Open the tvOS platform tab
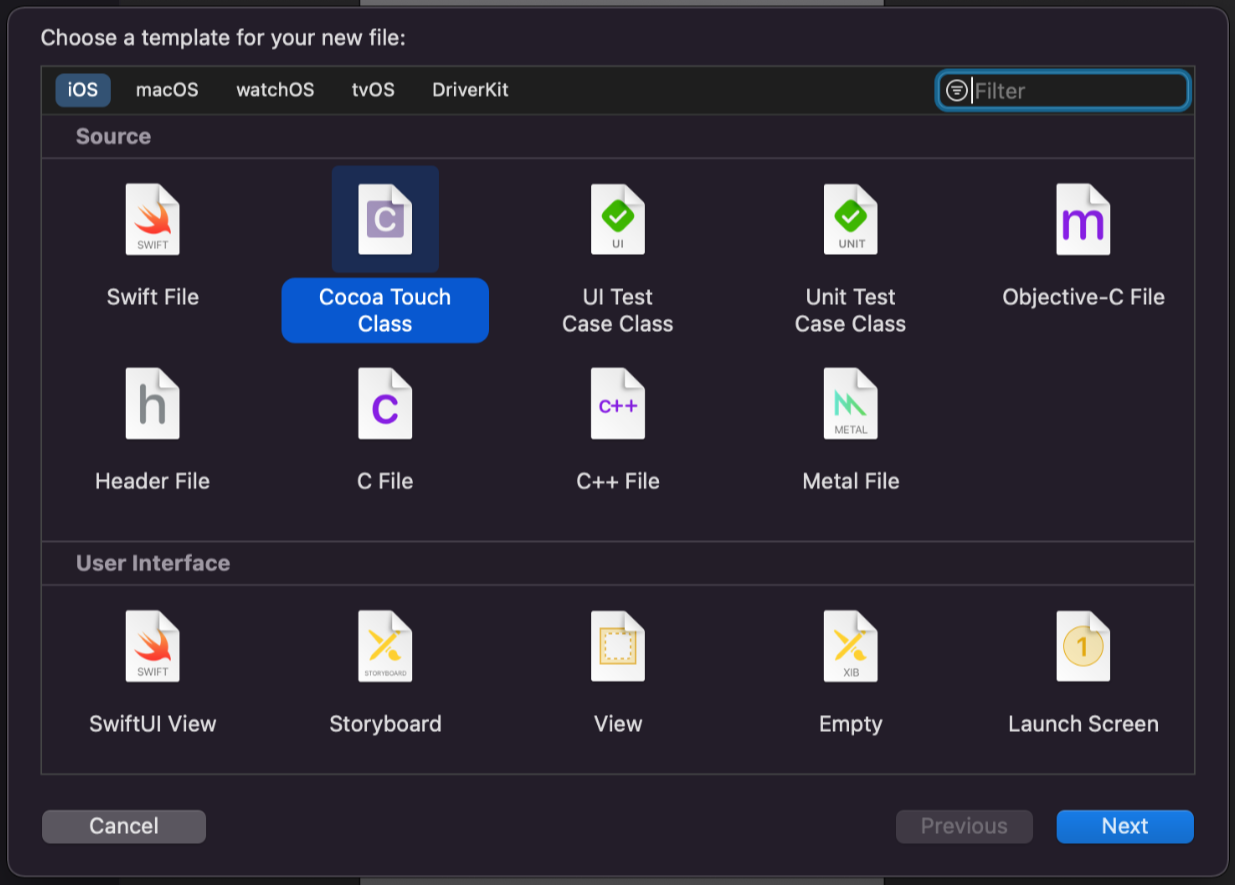This screenshot has height=885, width=1235. pos(373,90)
